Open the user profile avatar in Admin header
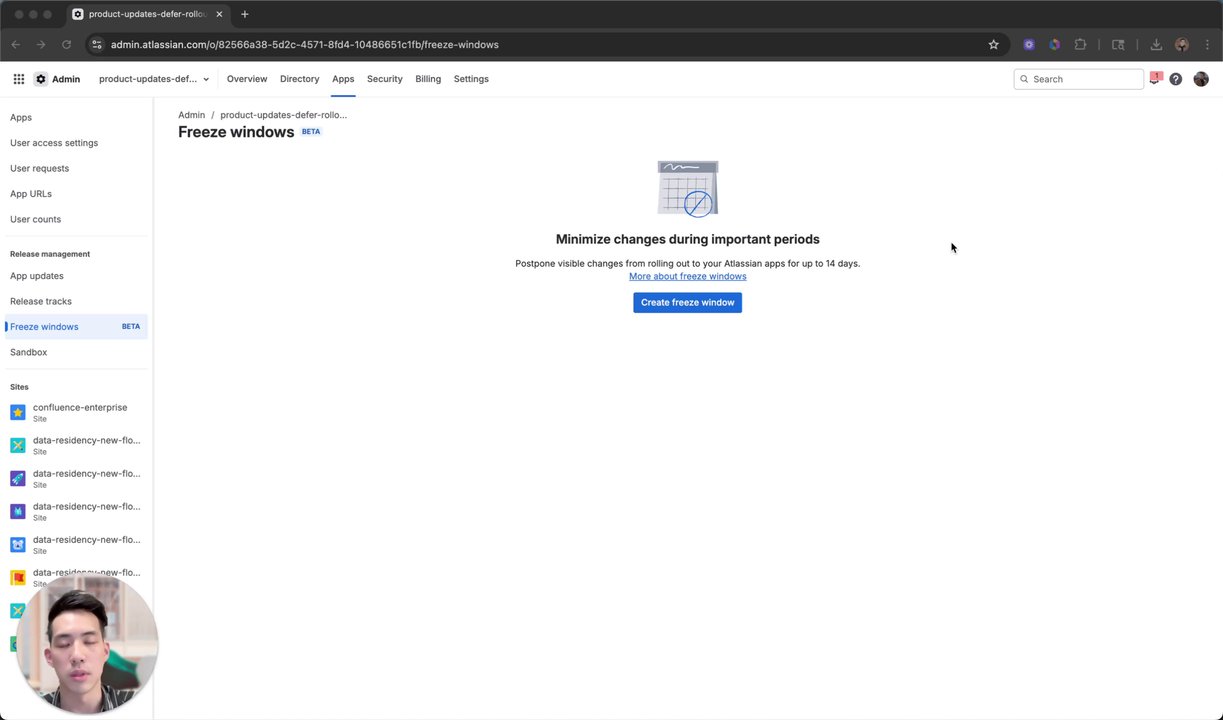 [1201, 79]
